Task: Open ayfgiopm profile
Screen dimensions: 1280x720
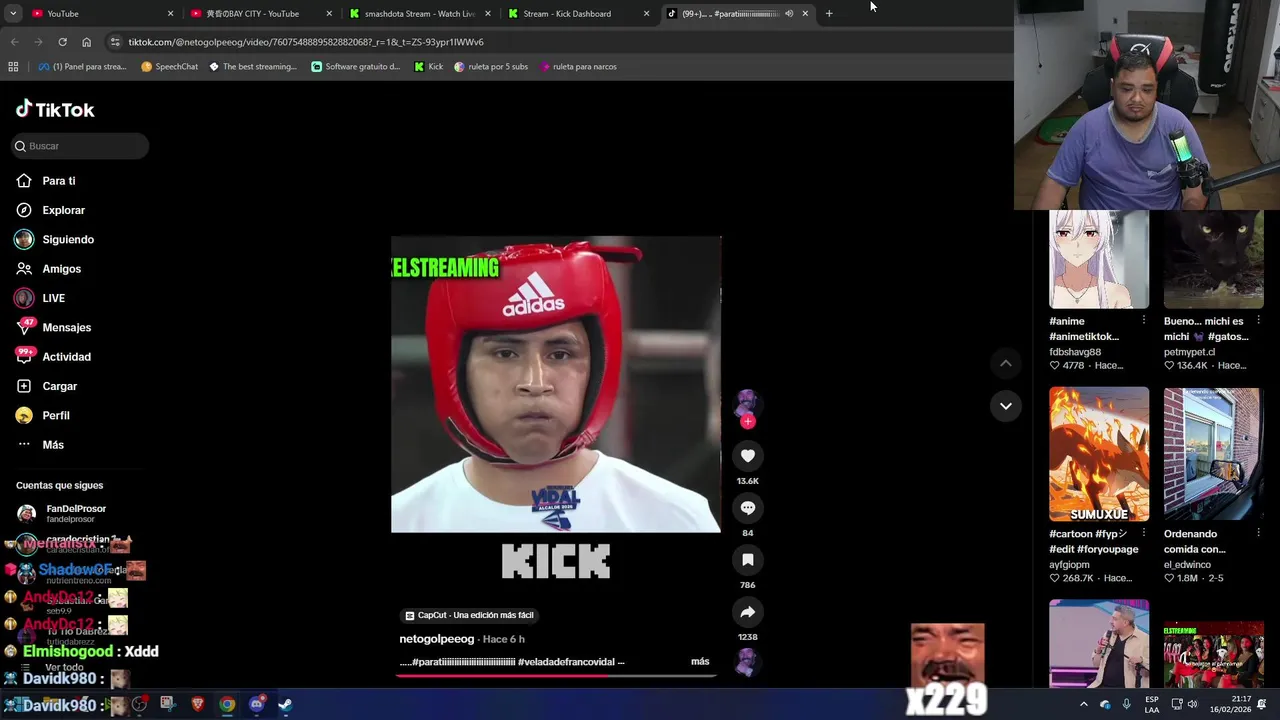Action: [1069, 565]
